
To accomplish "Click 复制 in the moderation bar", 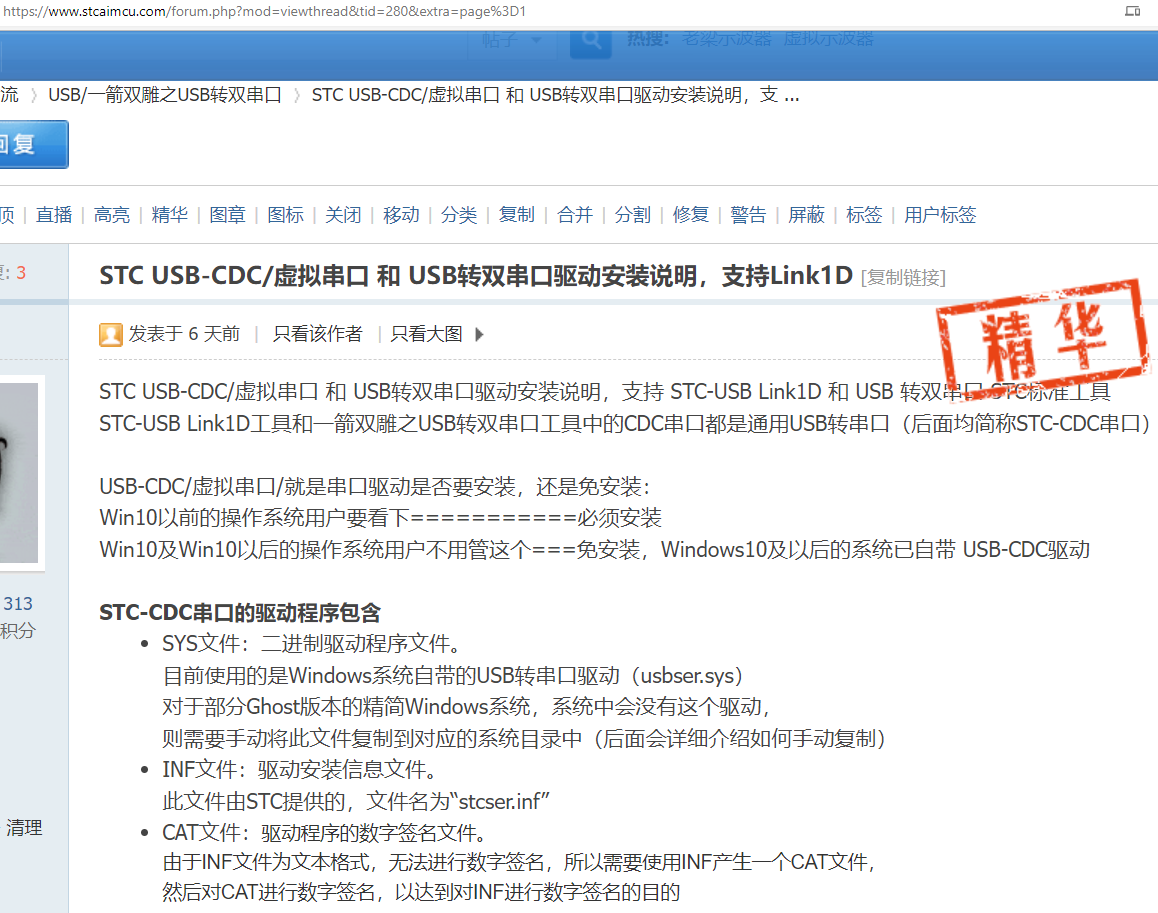I will (x=516, y=215).
